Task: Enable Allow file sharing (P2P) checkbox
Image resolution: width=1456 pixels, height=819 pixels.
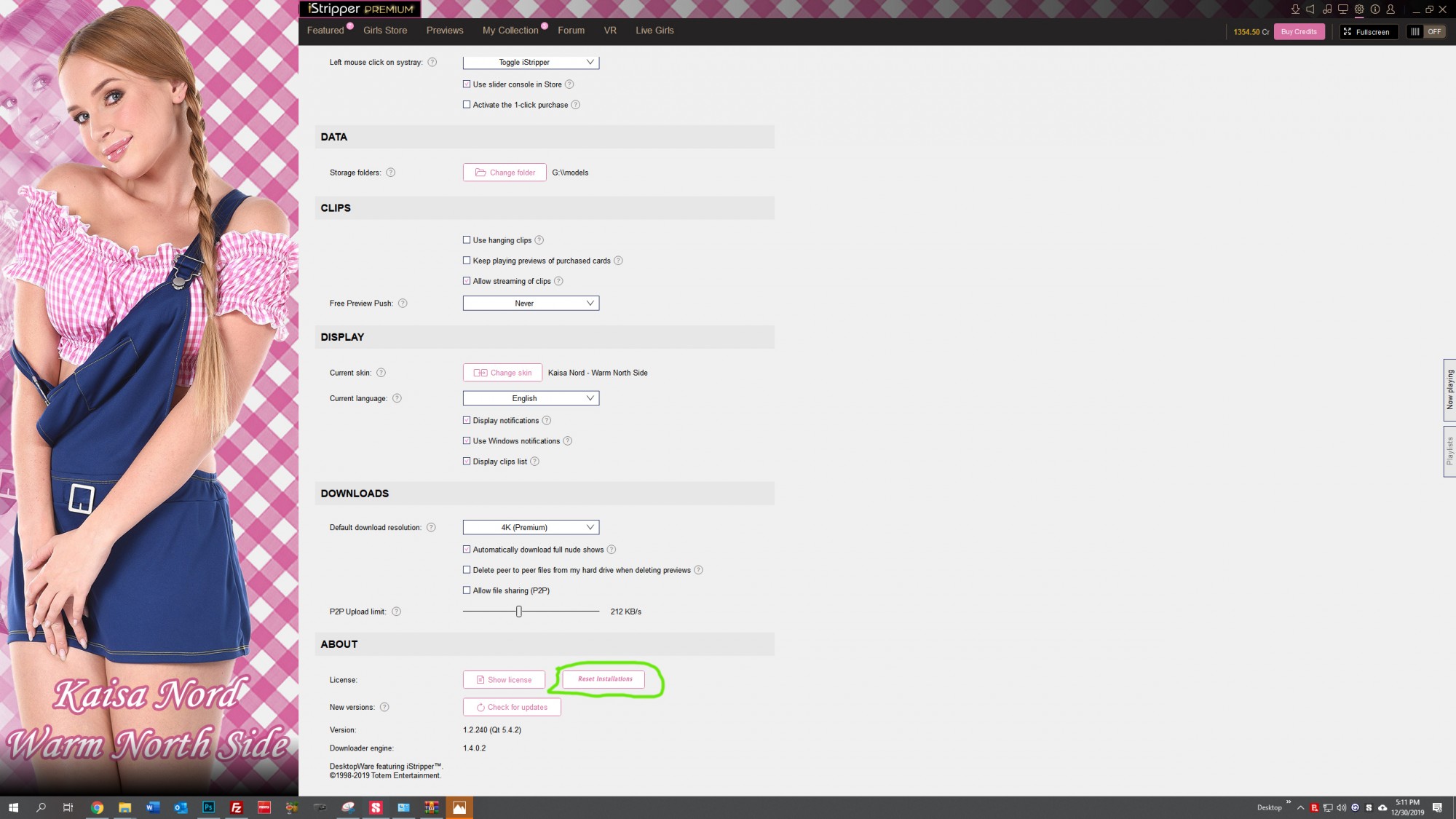Action: [467, 590]
